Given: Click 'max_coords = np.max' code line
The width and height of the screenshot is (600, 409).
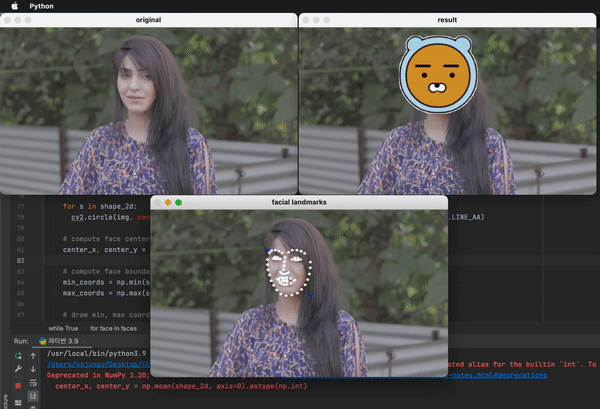Looking at the screenshot, I should click(106, 293).
